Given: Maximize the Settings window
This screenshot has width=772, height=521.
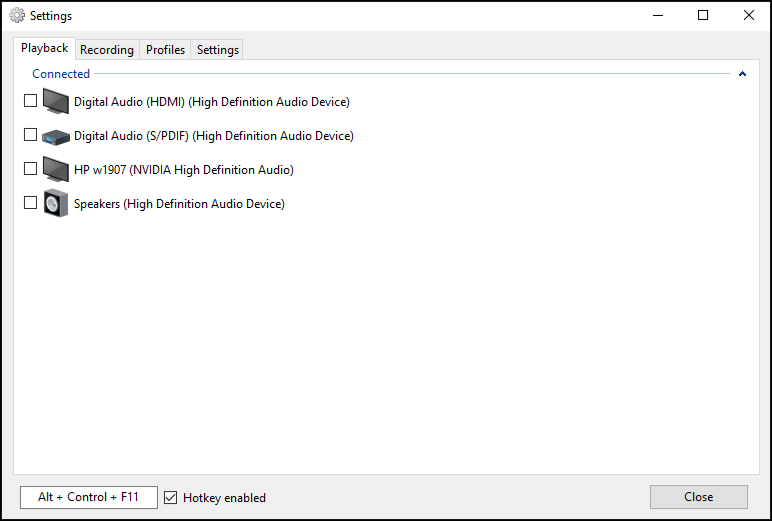Looking at the screenshot, I should (703, 15).
